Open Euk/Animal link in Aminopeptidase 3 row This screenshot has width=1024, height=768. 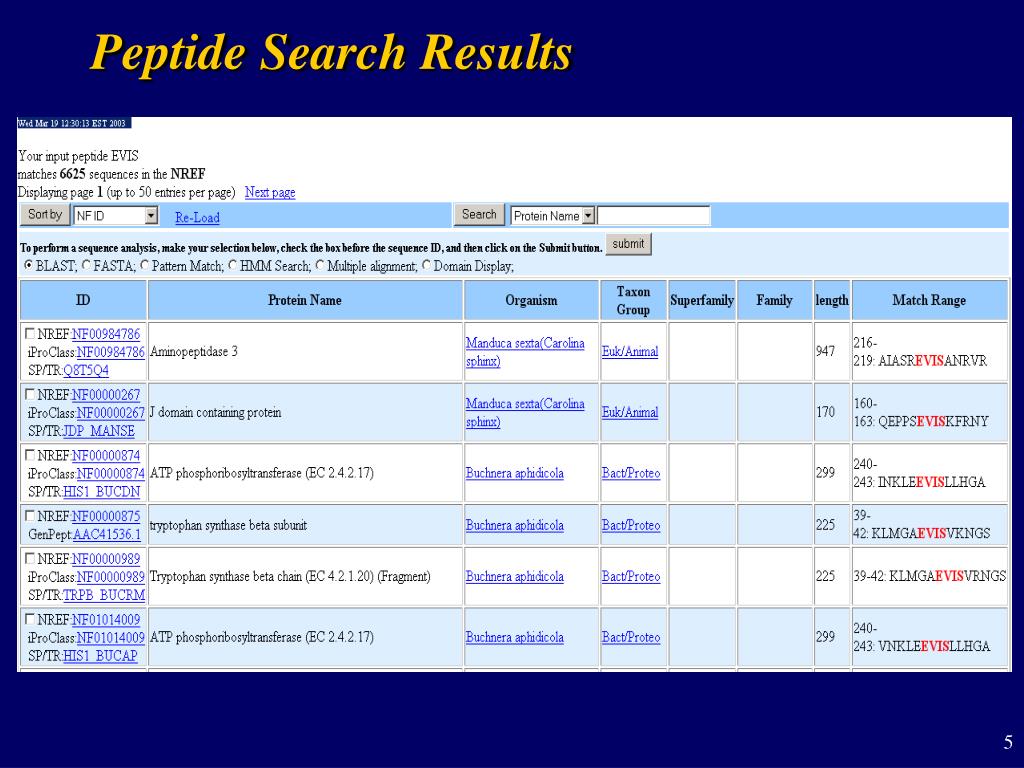(630, 351)
